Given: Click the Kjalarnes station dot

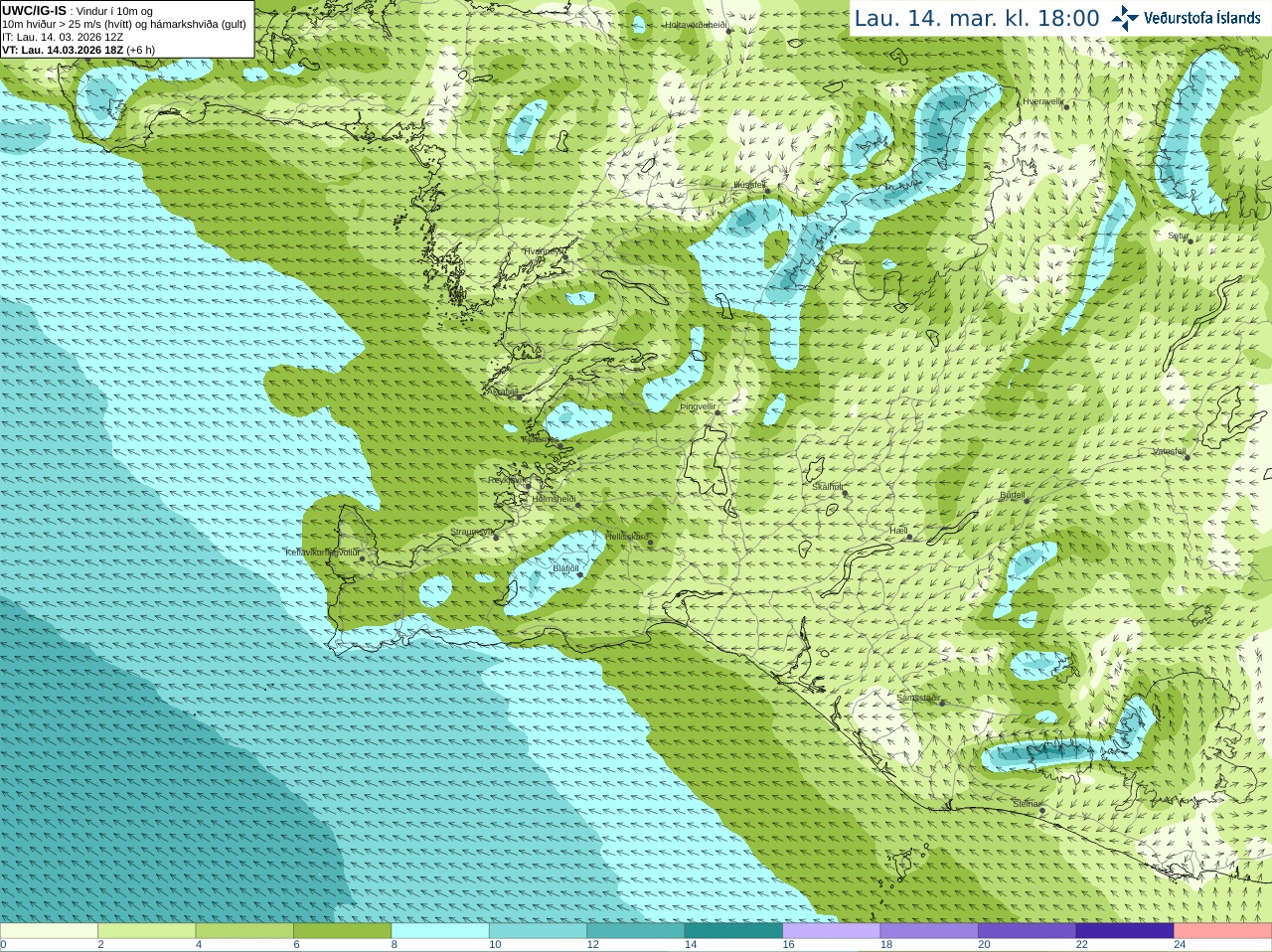Looking at the screenshot, I should pyautogui.click(x=561, y=445).
